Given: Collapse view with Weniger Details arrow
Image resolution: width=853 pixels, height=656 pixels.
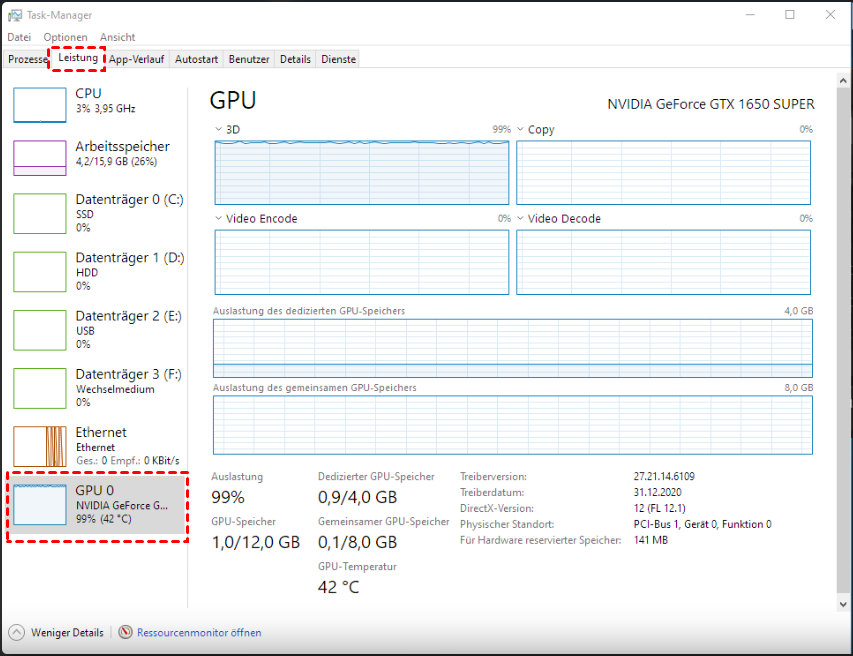Looking at the screenshot, I should 17,632.
